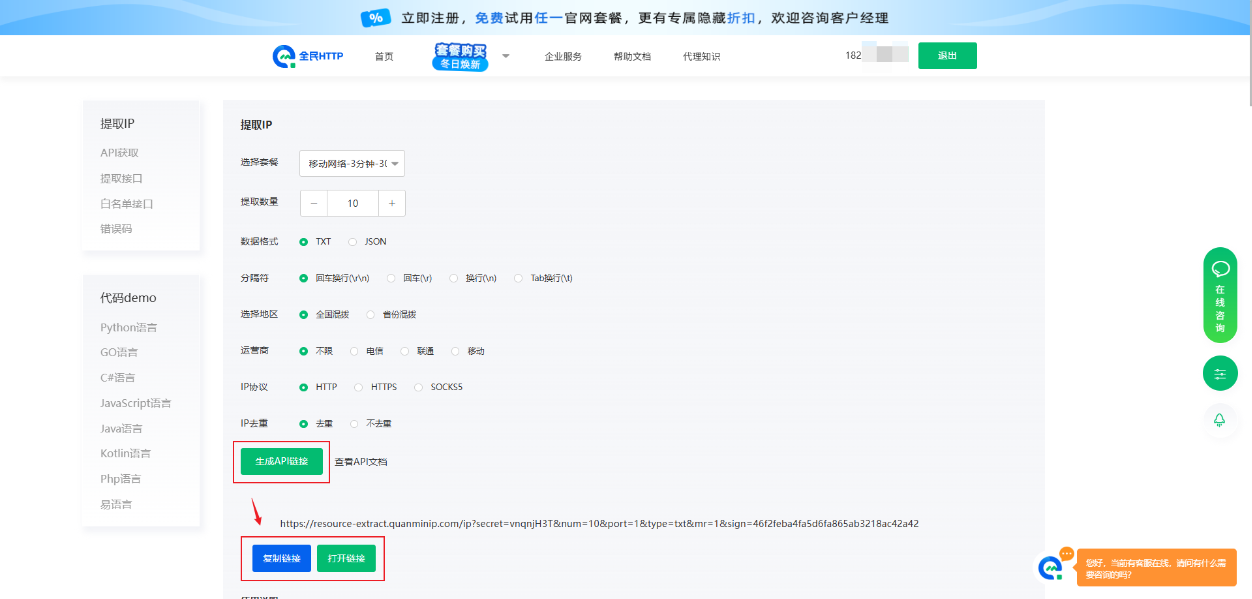Open the 选择套餐 package dropdown
Image resolution: width=1252 pixels, height=599 pixels.
coord(352,163)
